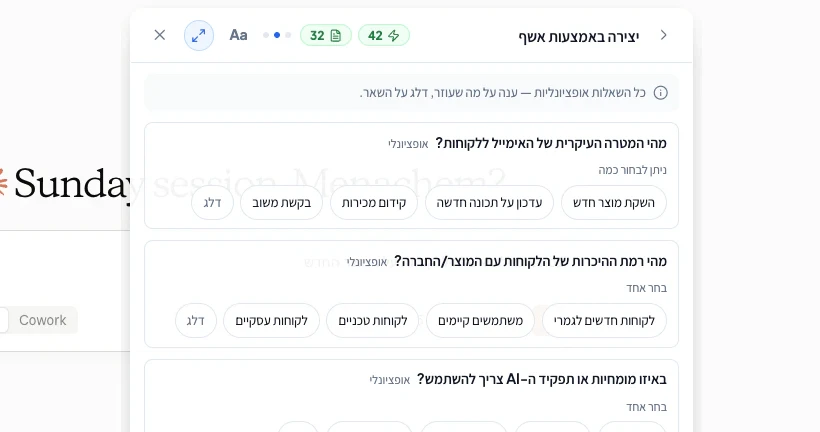The image size is (820, 432).
Task: Select the בקשת משוב chip
Action: coord(281,202)
